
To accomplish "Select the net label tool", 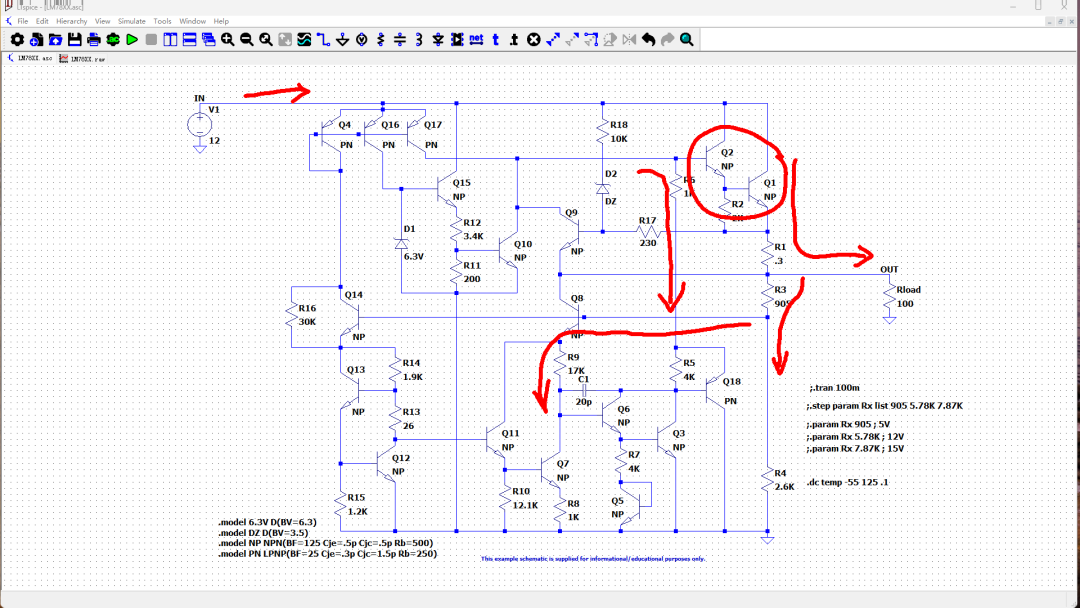I will [477, 40].
